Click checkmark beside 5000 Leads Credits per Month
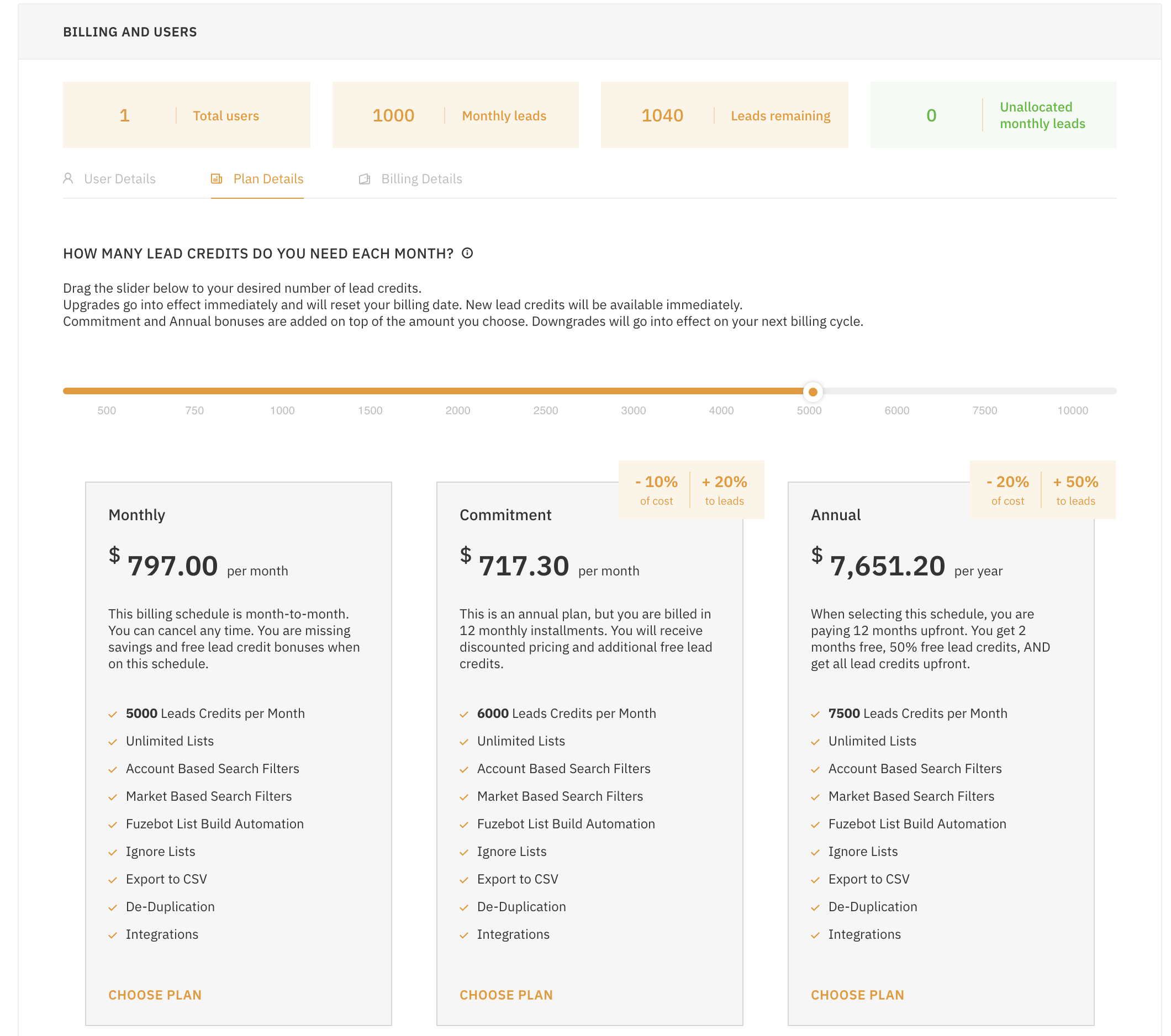1171x1036 pixels. [x=113, y=713]
